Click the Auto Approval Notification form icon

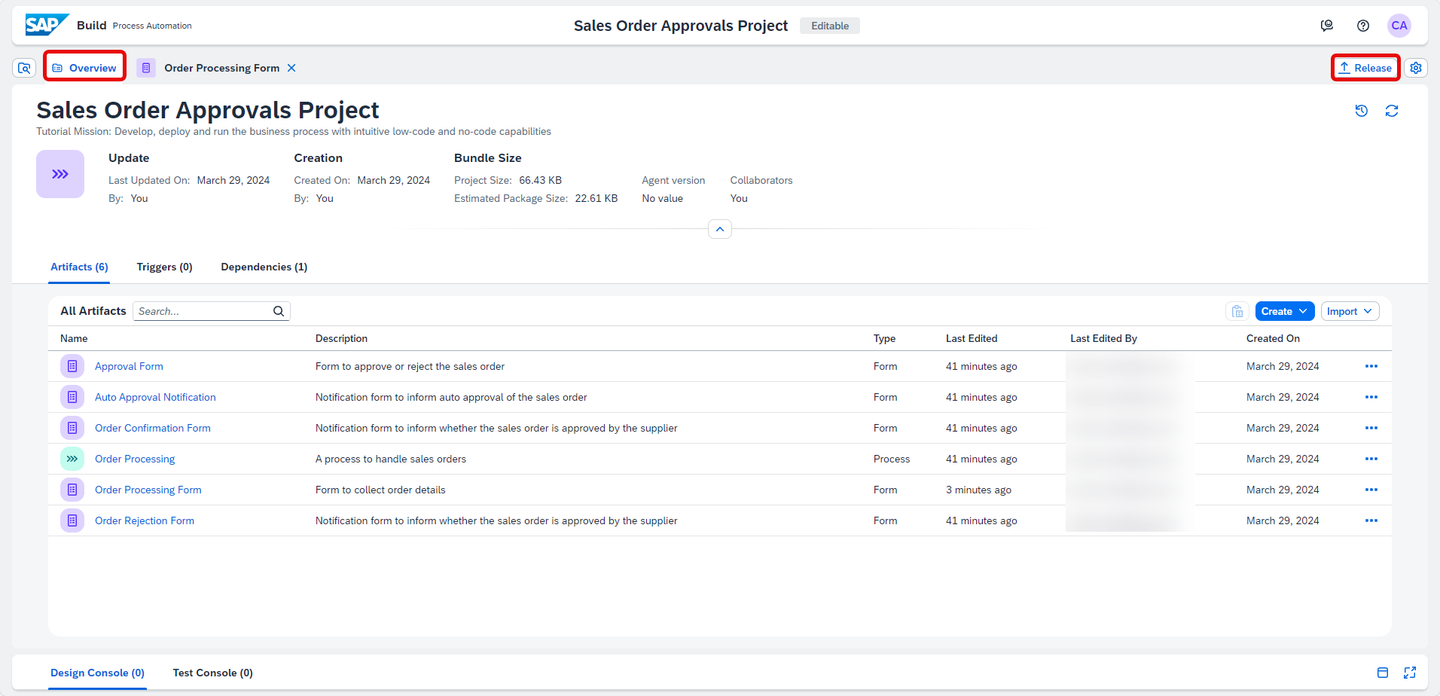[72, 397]
